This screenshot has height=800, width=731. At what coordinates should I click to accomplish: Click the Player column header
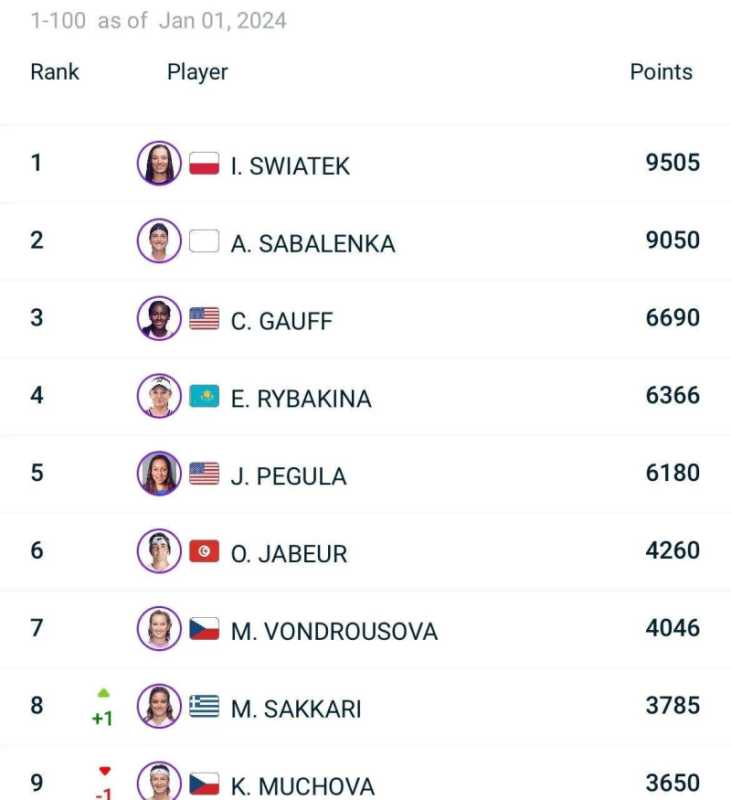pyautogui.click(x=197, y=72)
